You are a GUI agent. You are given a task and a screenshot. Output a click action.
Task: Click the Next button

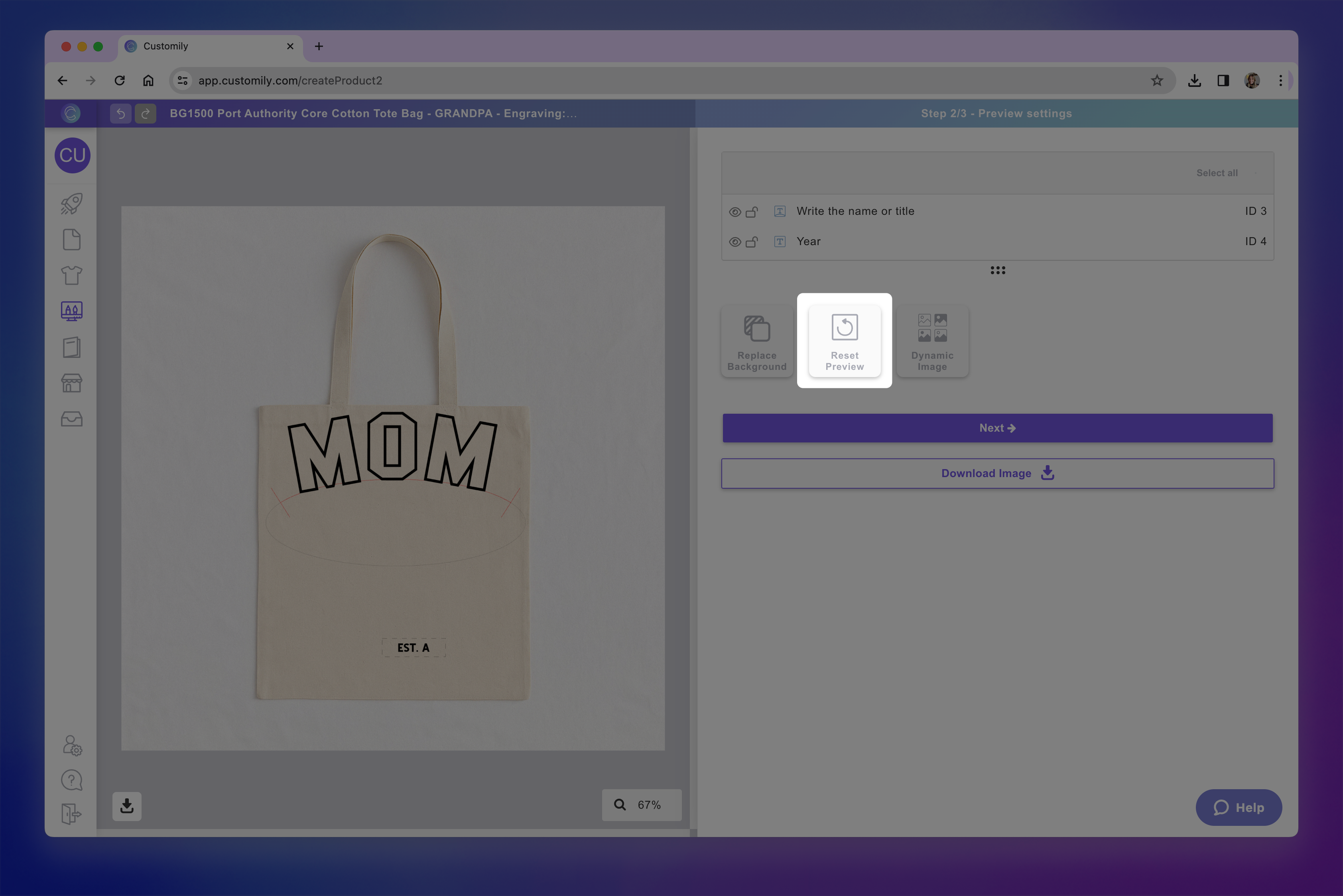point(997,428)
